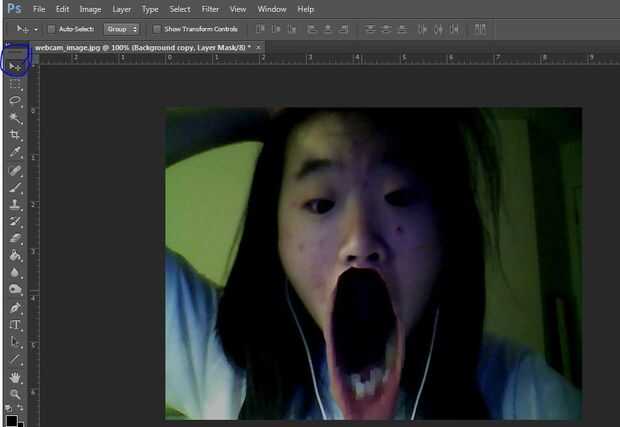
Task: Select the Move tool in the toolbox
Action: click(x=15, y=66)
